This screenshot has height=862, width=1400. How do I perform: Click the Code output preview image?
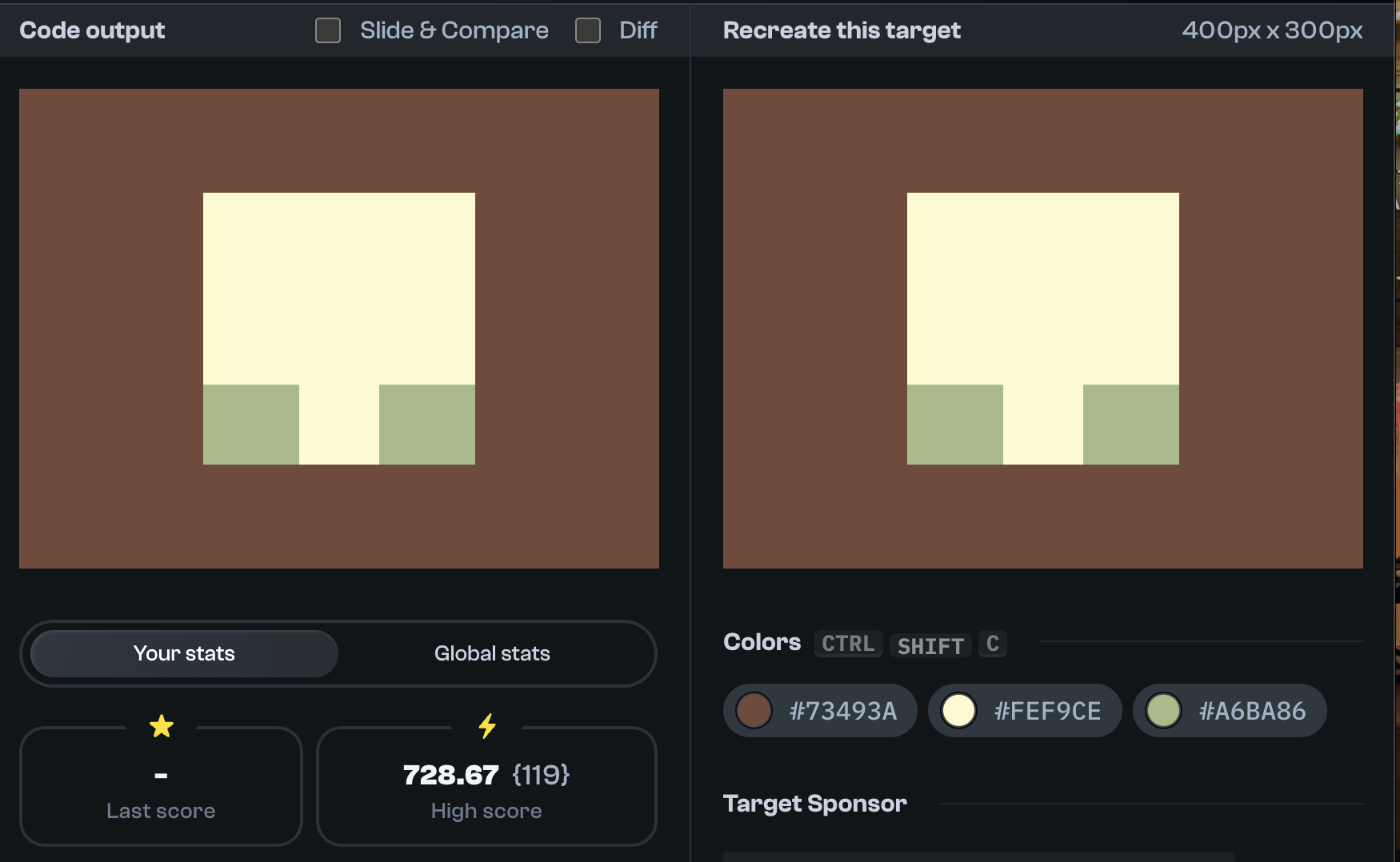click(x=339, y=329)
